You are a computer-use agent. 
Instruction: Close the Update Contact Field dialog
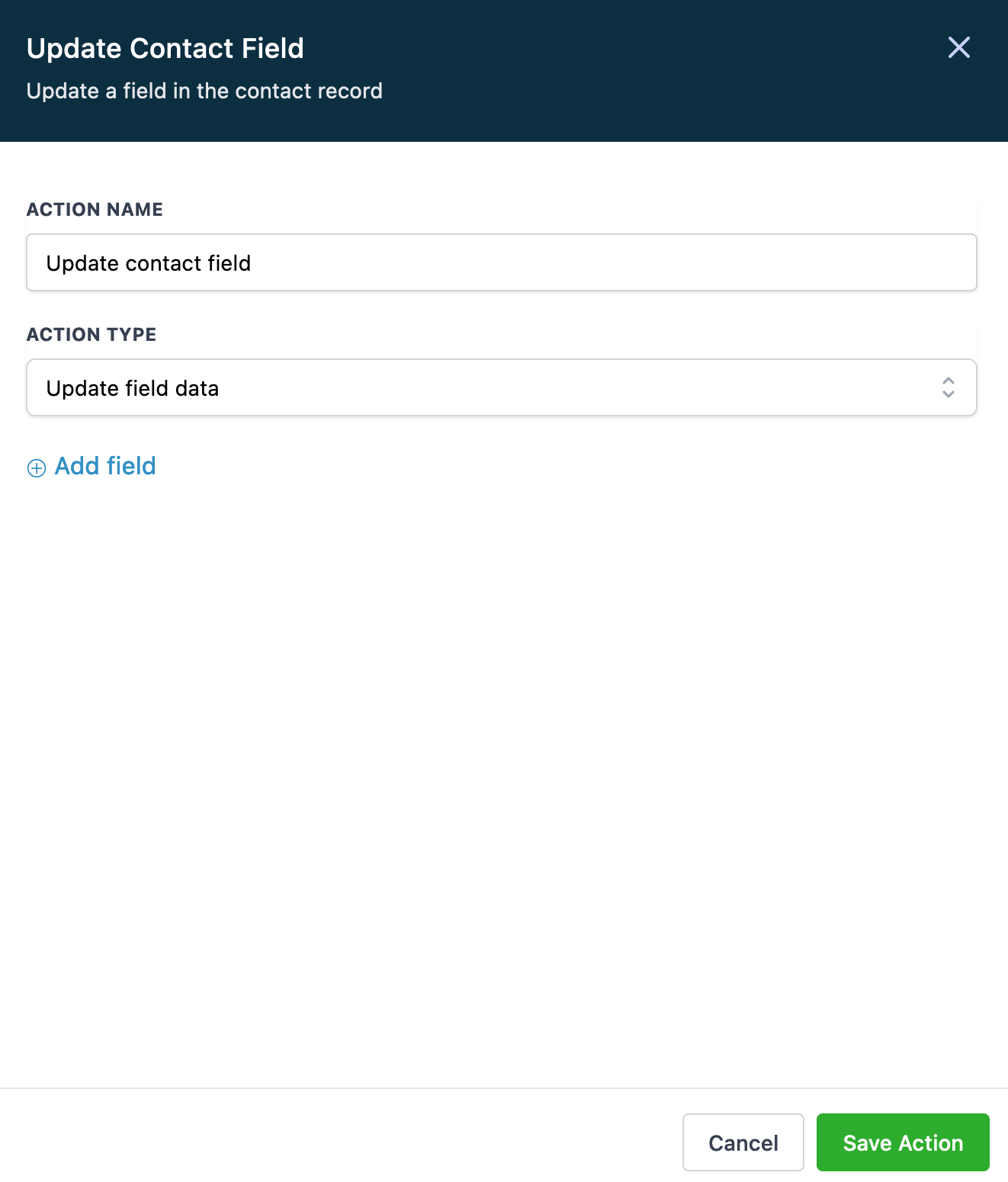tap(958, 47)
